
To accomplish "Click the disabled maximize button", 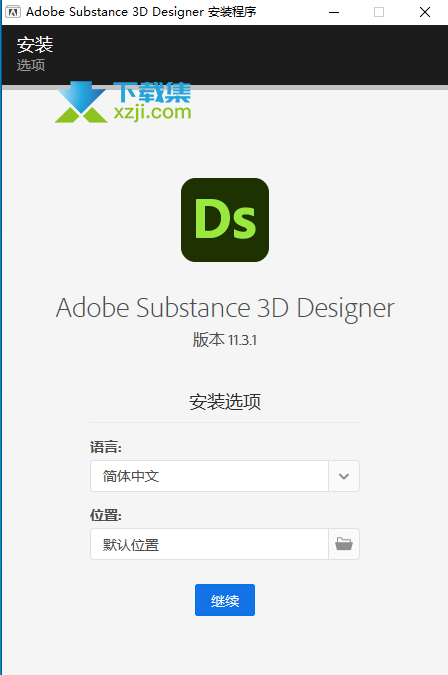I will (x=379, y=12).
